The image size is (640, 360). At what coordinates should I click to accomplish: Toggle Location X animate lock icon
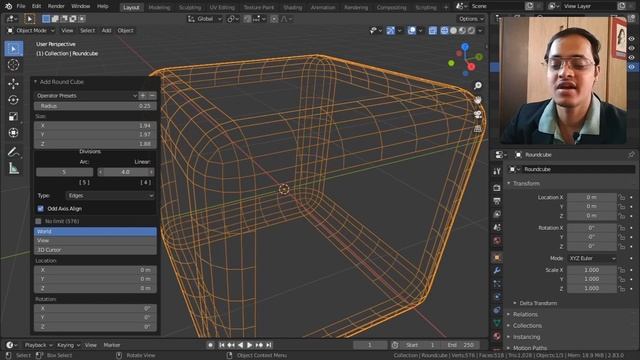click(622, 197)
